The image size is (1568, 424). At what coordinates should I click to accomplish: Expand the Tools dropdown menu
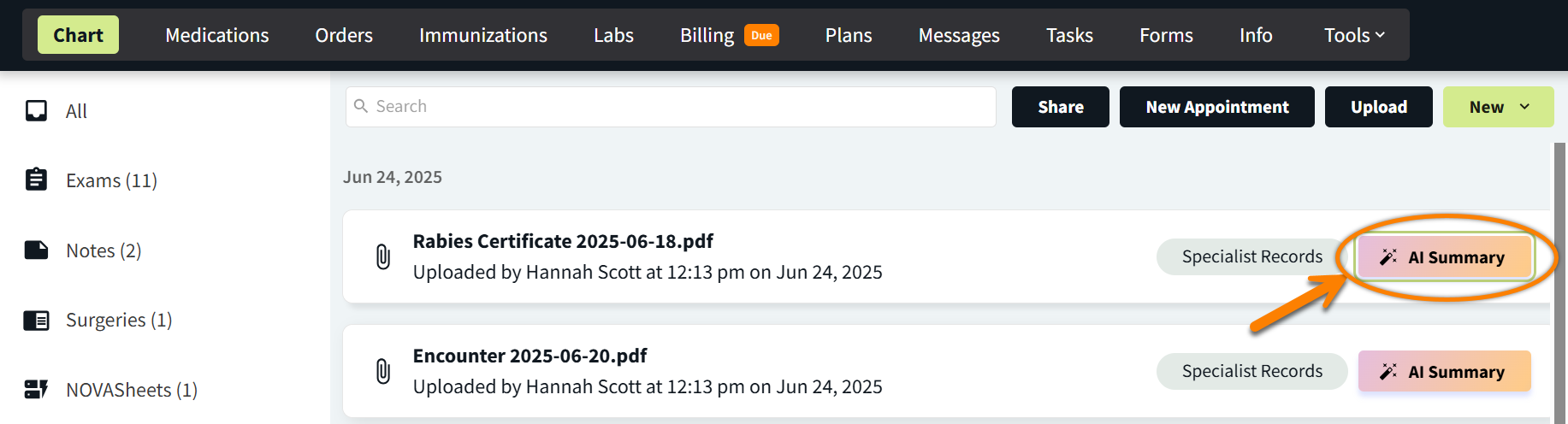pos(1354,35)
